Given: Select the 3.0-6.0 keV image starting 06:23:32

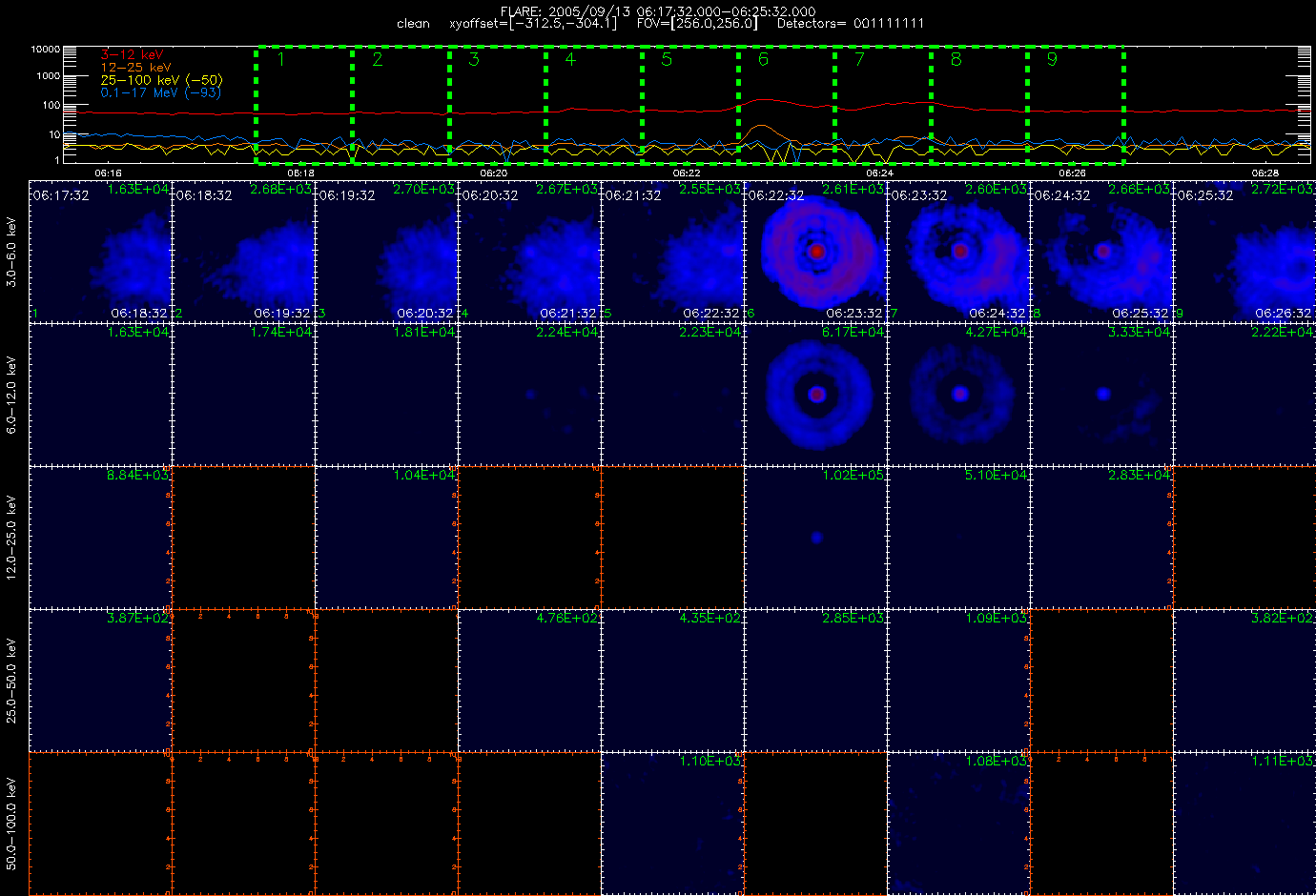Looking at the screenshot, I should click(959, 251).
